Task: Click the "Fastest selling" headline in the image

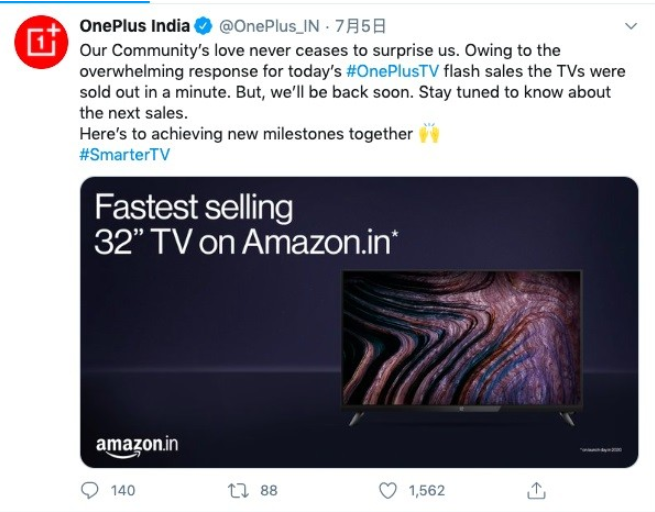Action: [x=193, y=208]
